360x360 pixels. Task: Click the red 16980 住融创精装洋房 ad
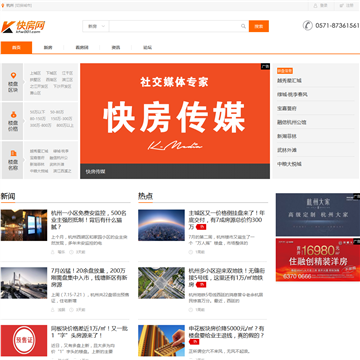coord(318,260)
